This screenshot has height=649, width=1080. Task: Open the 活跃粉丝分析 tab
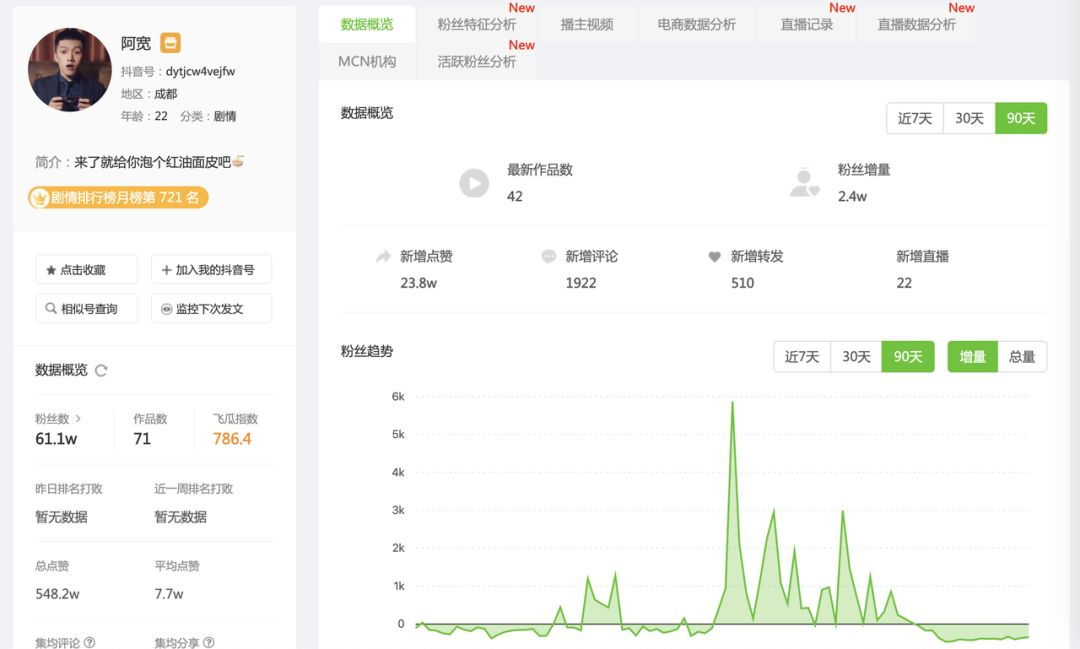pyautogui.click(x=477, y=62)
